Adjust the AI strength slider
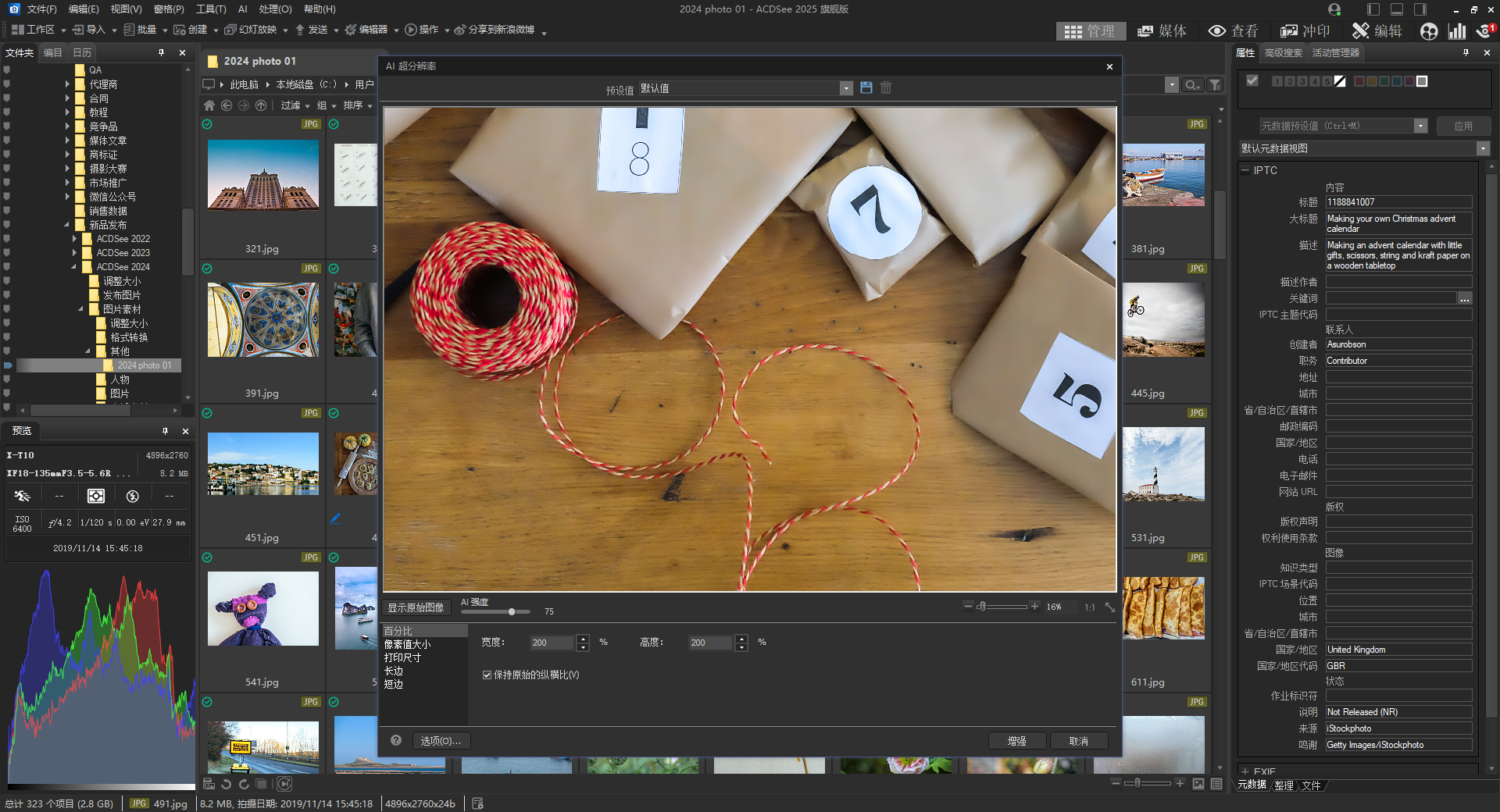The width and height of the screenshot is (1500, 812). point(512,611)
